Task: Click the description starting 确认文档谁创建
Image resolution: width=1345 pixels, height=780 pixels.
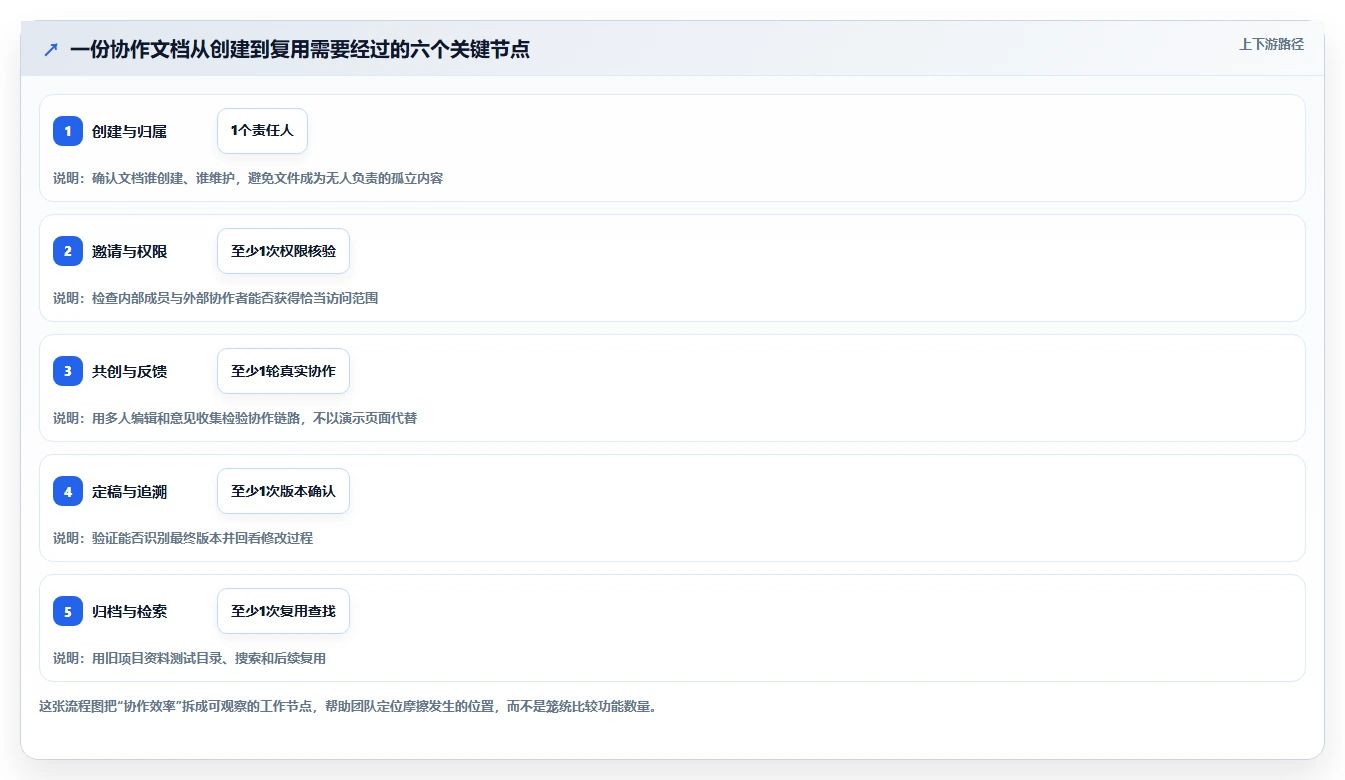Action: point(248,178)
